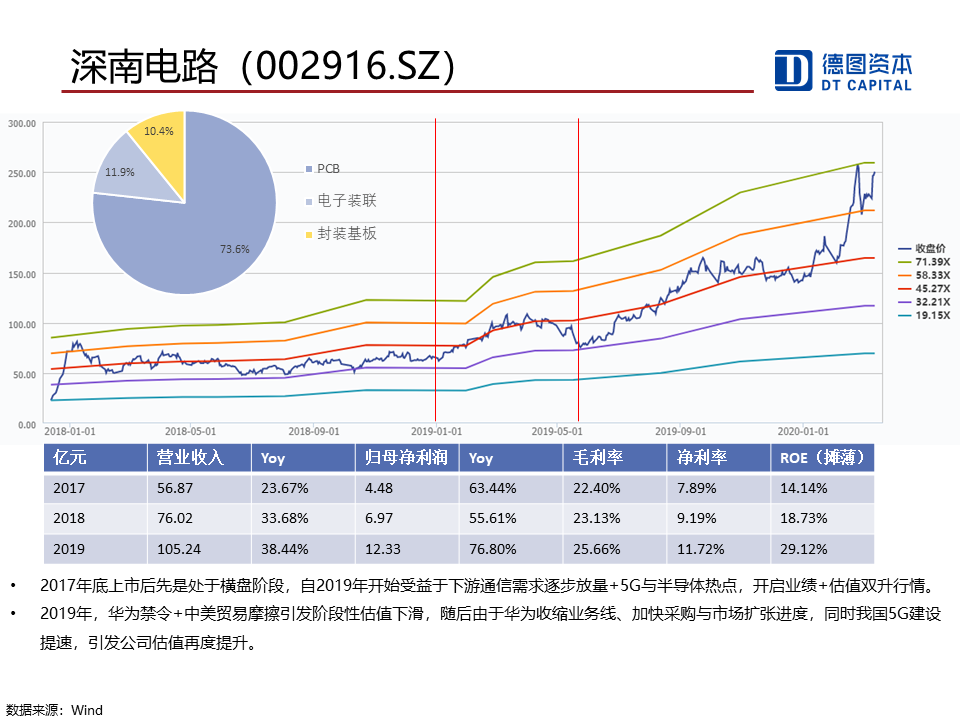Viewport: 960px width, 720px height.
Task: Click the 营业收入 column header
Action: [200, 458]
